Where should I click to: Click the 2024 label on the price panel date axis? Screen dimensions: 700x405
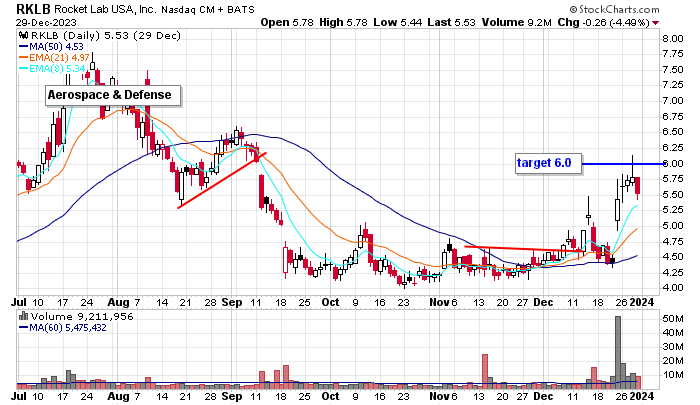click(642, 302)
